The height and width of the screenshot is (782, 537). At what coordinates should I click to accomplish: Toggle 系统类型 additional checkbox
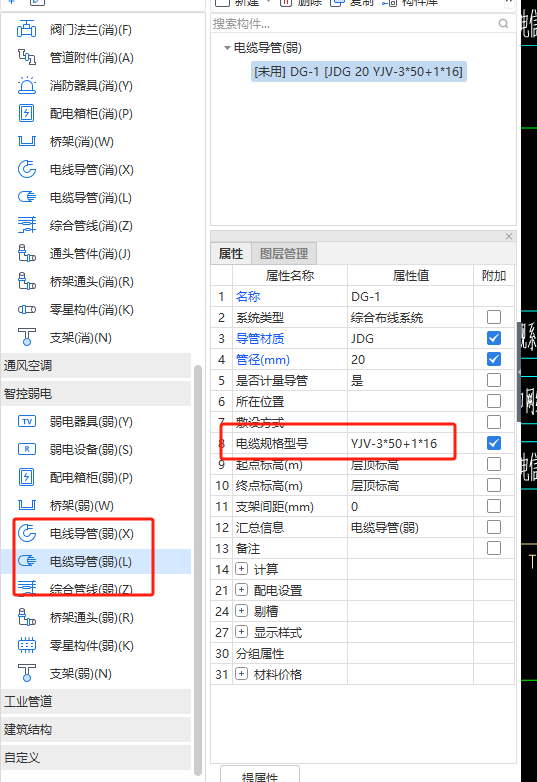494,317
